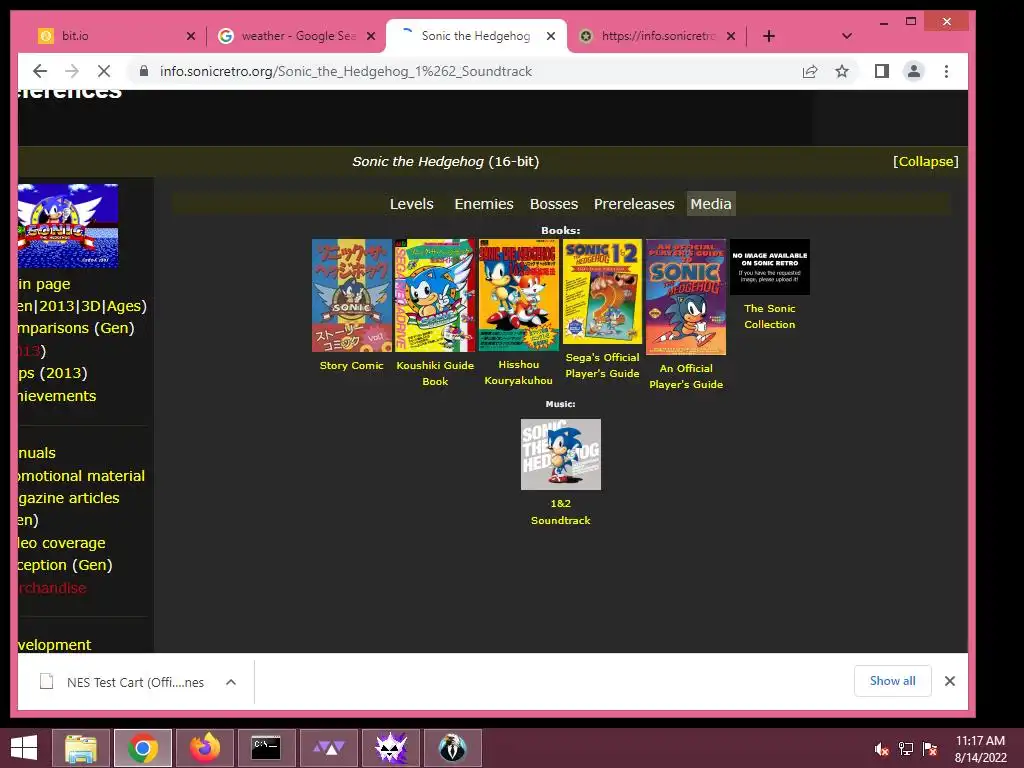
Task: Share this page icon in address bar
Action: tap(810, 71)
